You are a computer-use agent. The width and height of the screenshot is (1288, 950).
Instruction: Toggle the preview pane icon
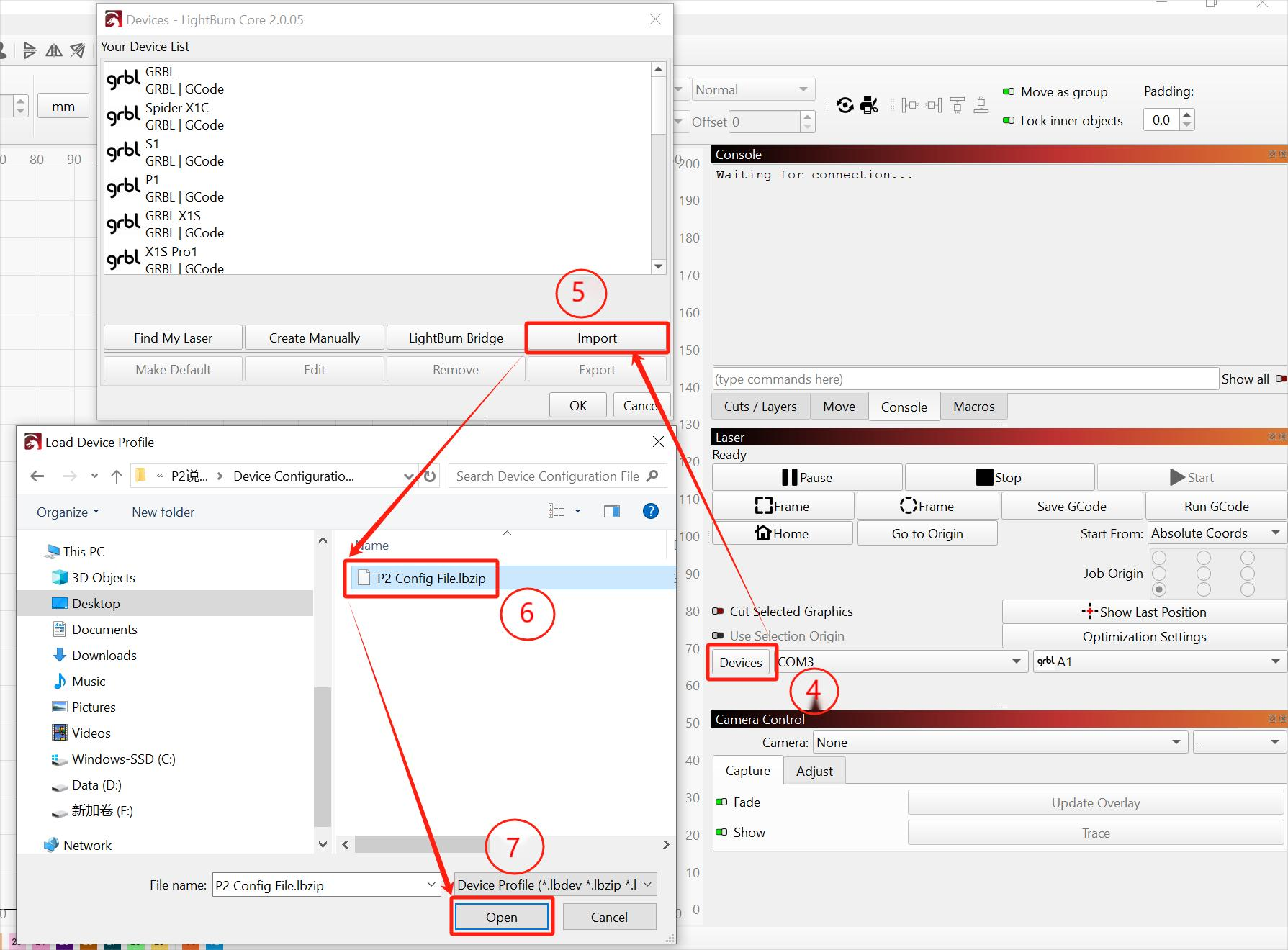click(612, 511)
